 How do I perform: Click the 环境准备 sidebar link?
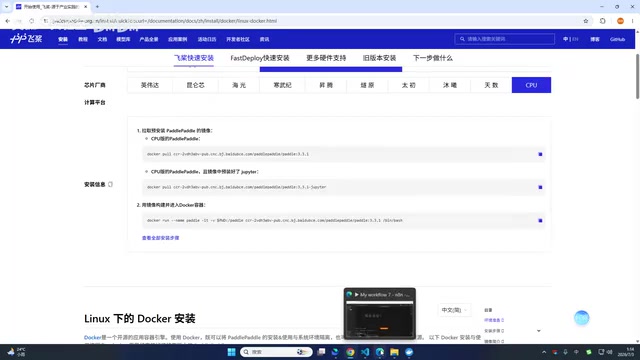[493, 320]
